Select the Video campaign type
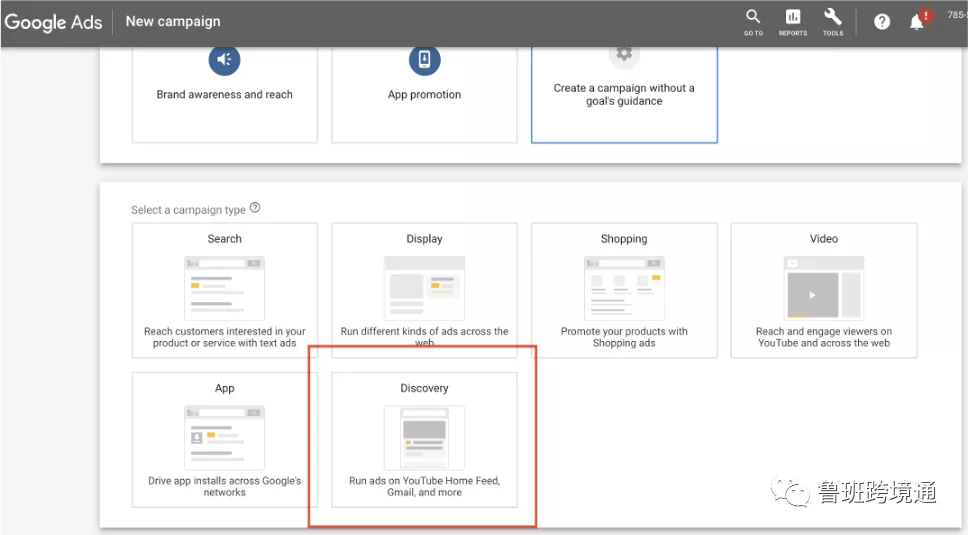The height and width of the screenshot is (535, 968). pos(824,290)
